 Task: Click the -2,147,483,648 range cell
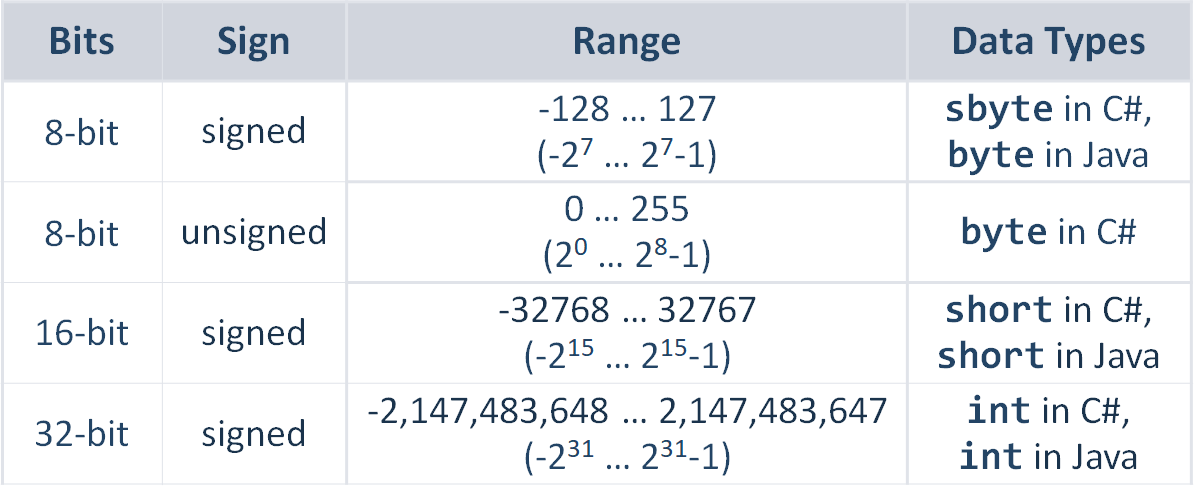(x=626, y=434)
